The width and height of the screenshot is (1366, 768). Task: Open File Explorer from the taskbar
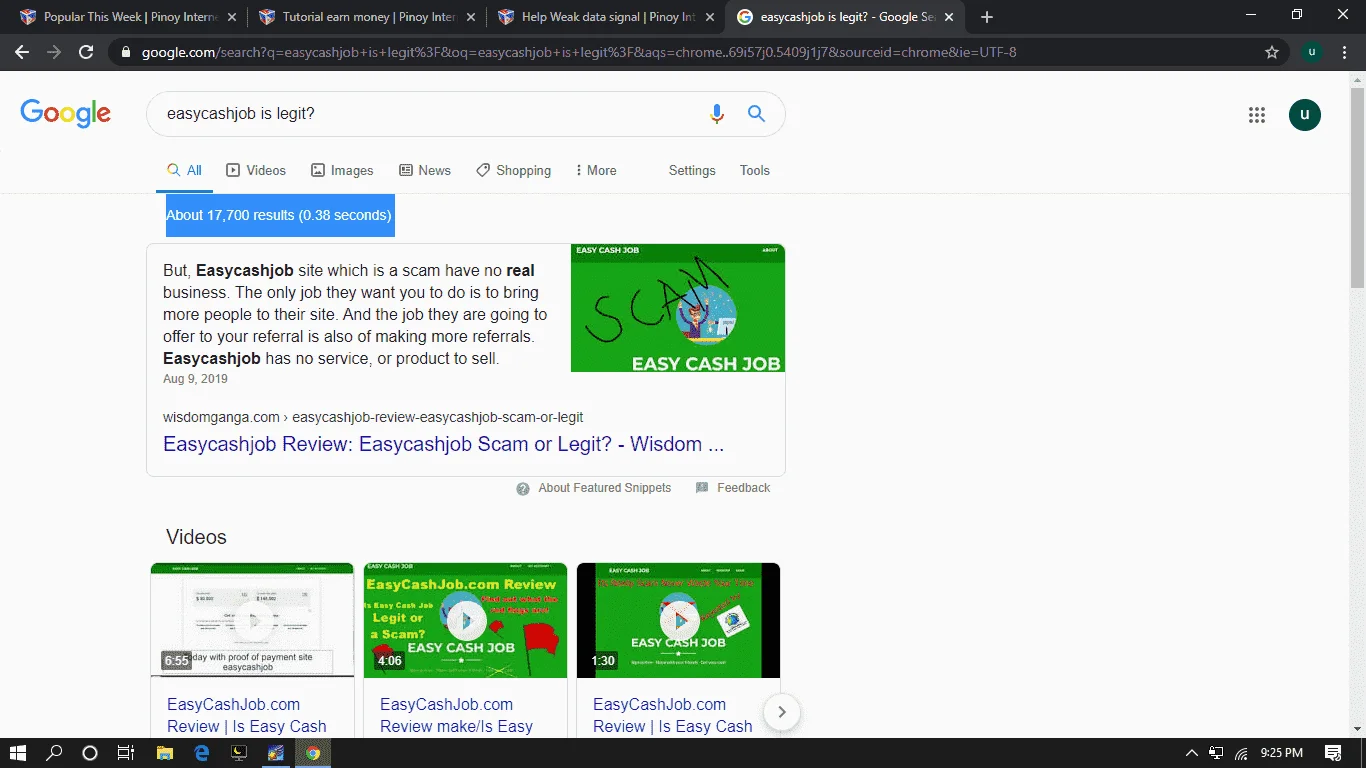click(164, 753)
